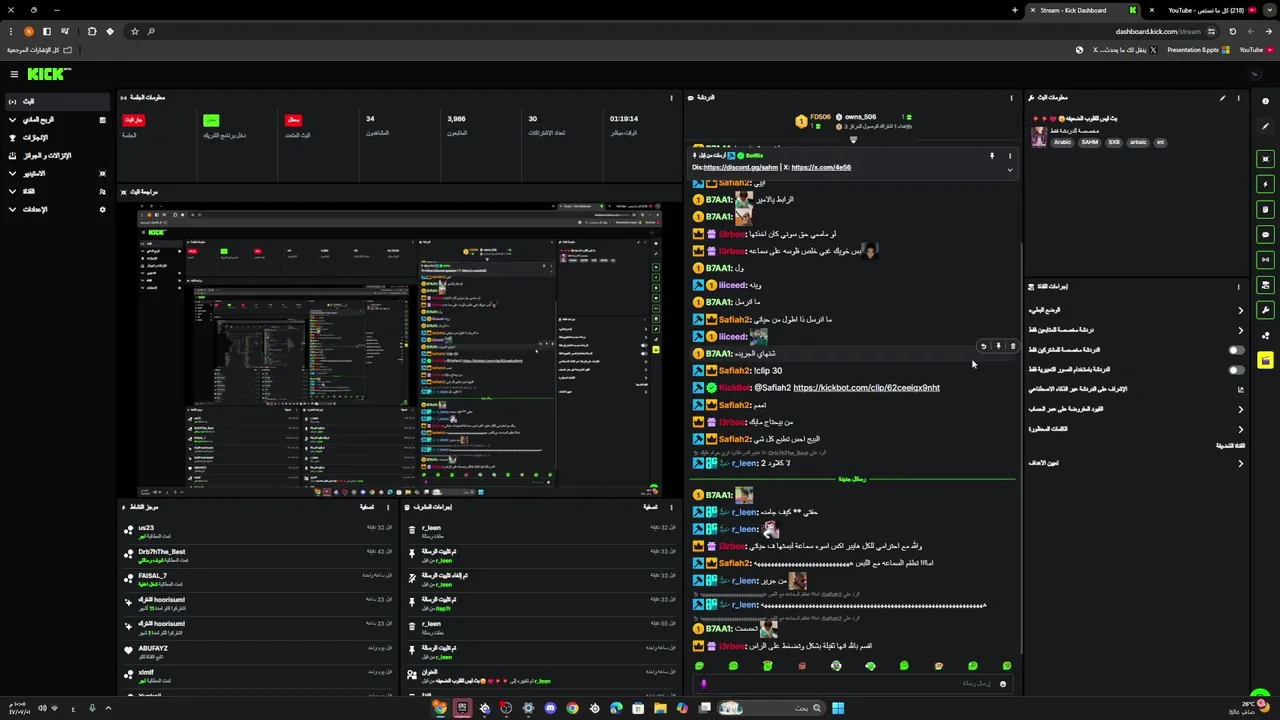The width and height of the screenshot is (1280, 720).
Task: Click the yellow clip icon in right rail
Action: (x=1265, y=360)
